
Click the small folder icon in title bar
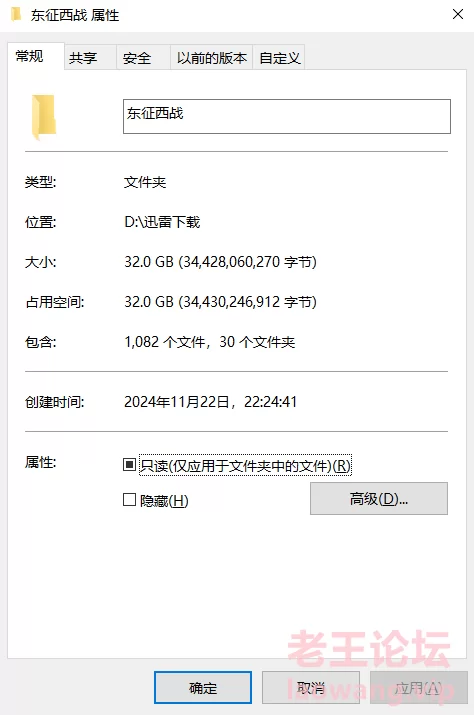(16, 14)
